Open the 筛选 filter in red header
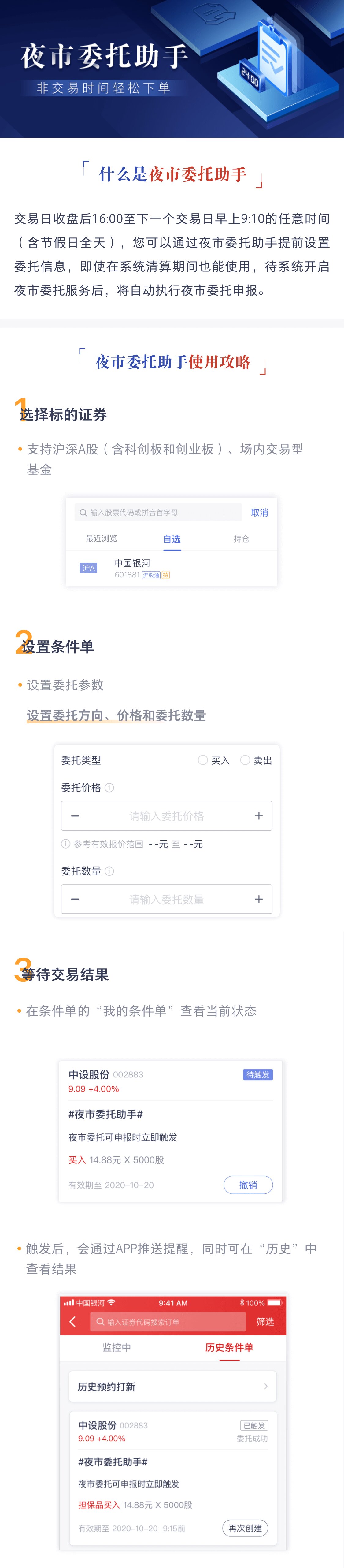The image size is (344, 1568). tap(265, 1321)
